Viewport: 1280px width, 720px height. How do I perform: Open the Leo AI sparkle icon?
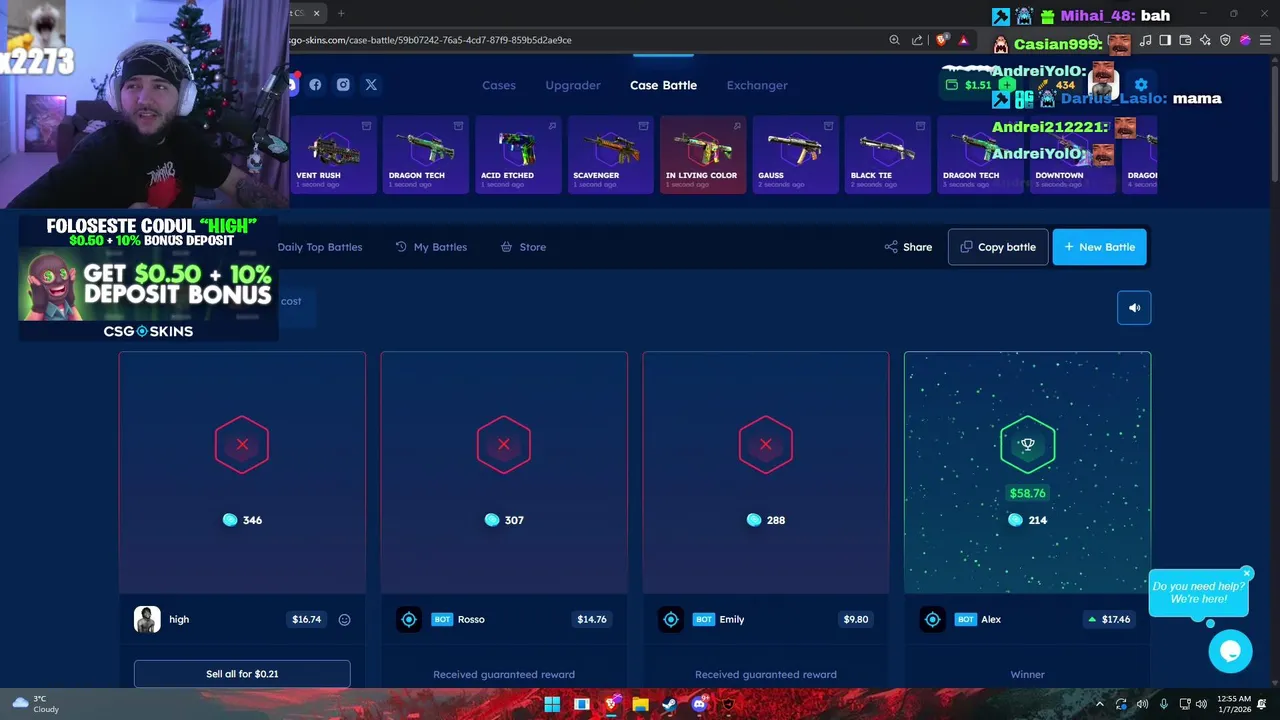(1205, 40)
